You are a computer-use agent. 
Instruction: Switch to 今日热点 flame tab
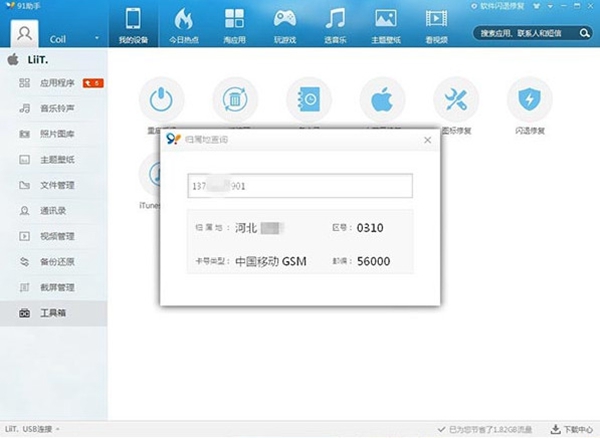coord(184,24)
